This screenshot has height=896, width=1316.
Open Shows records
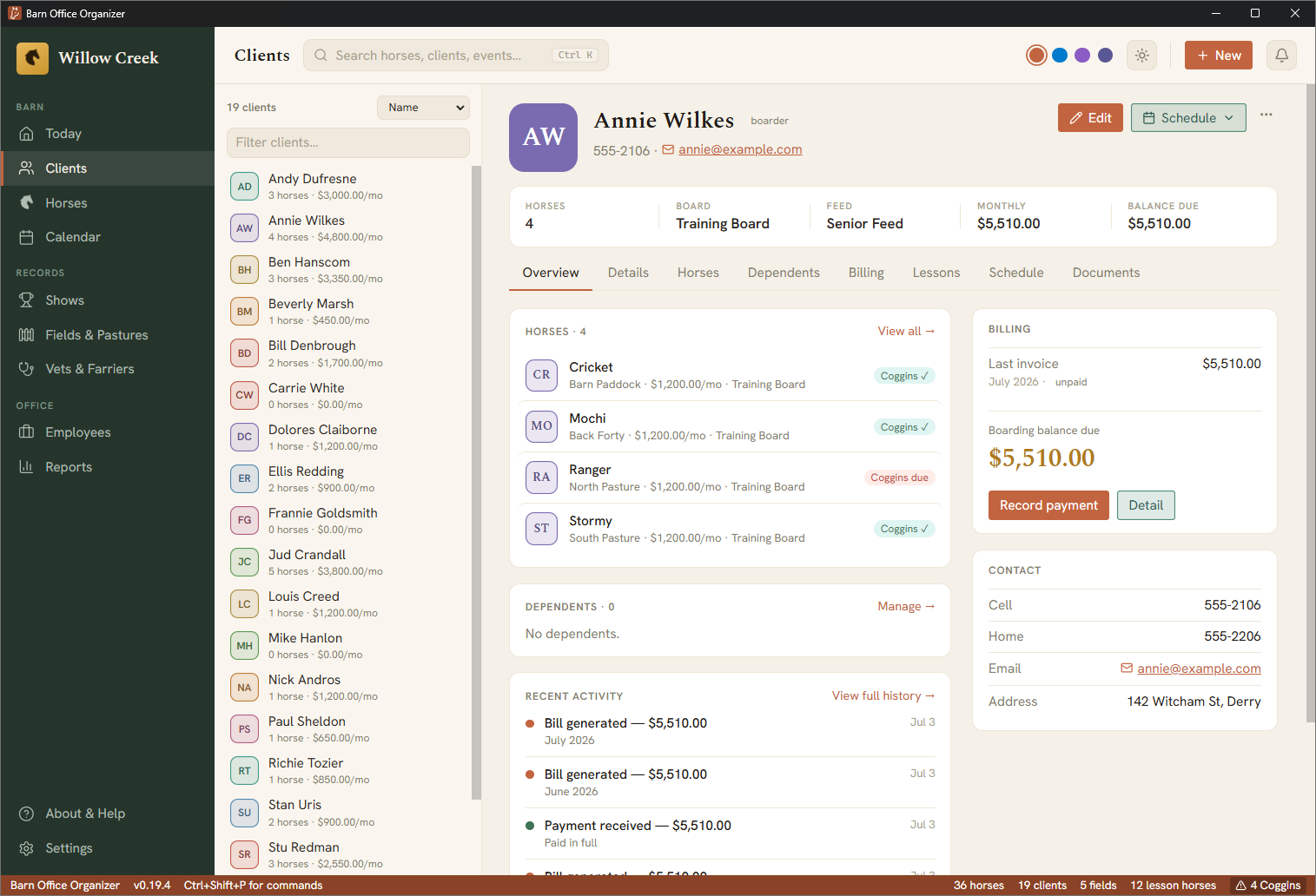pos(107,300)
